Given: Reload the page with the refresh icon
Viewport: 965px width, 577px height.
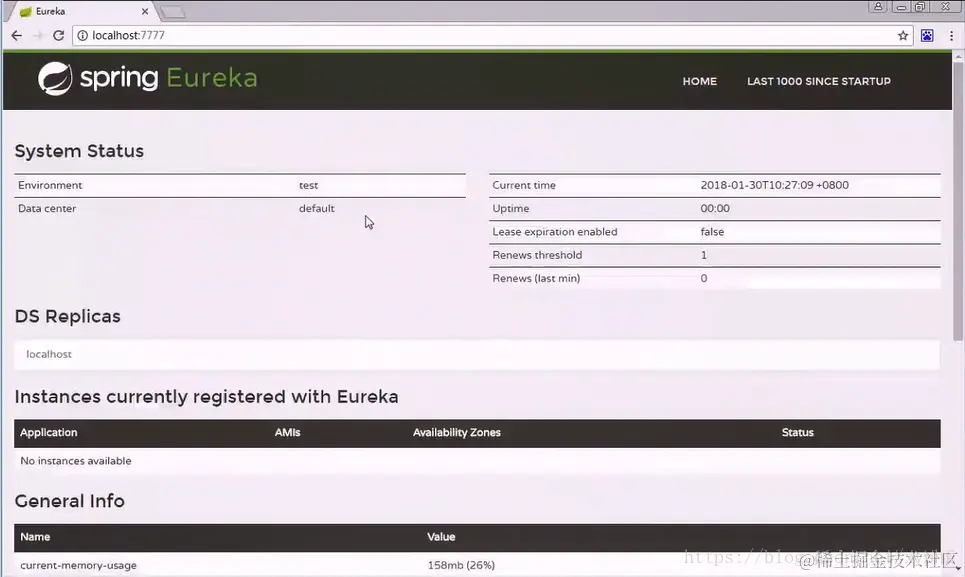Looking at the screenshot, I should coord(58,36).
